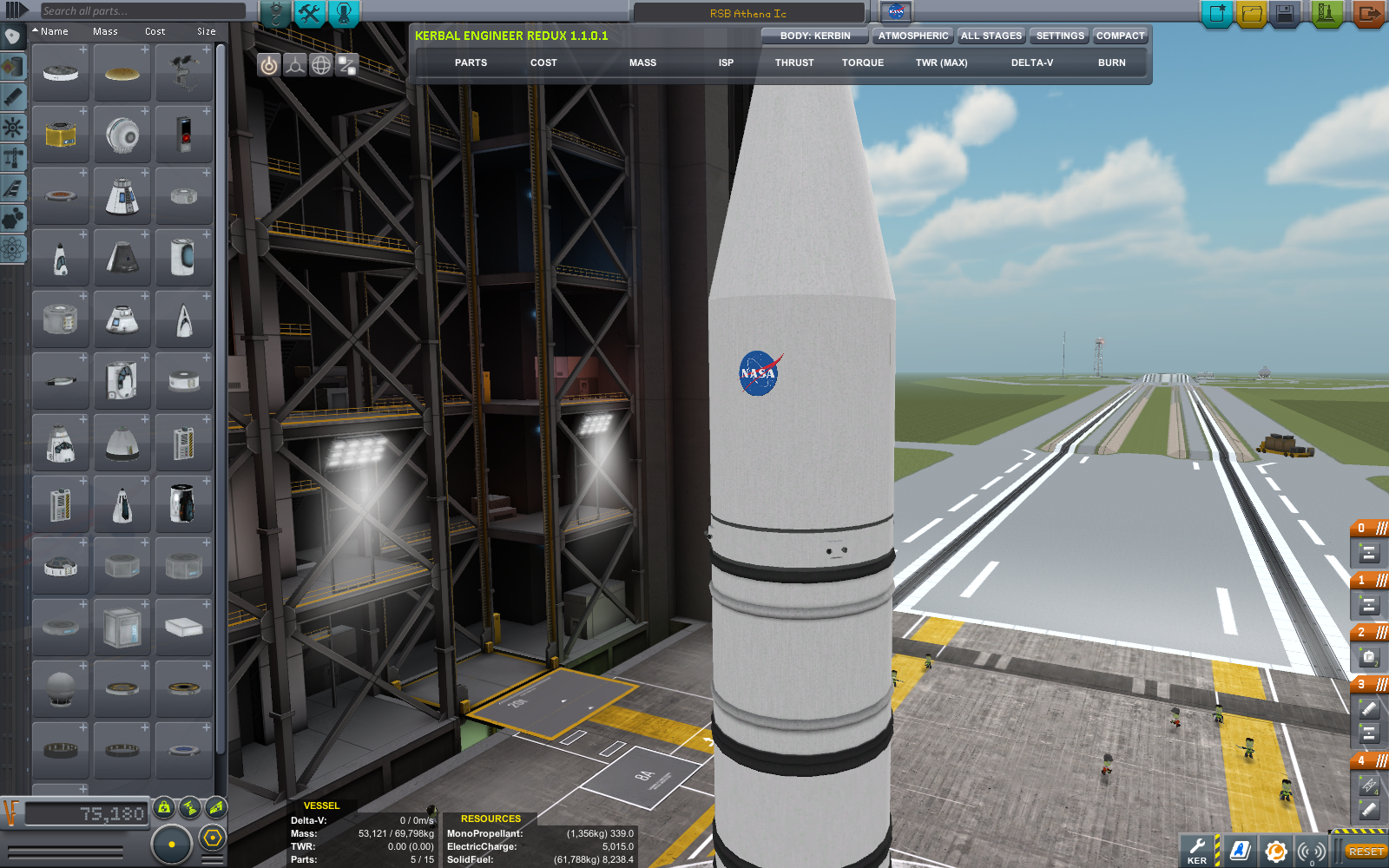Open the Science part category
Screen dimensions: 1389x868
click(x=12, y=249)
